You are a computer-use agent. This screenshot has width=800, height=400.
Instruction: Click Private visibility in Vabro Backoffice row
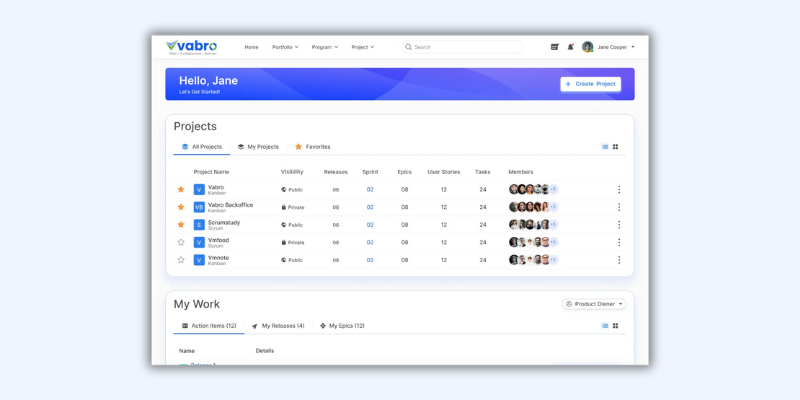coord(293,207)
